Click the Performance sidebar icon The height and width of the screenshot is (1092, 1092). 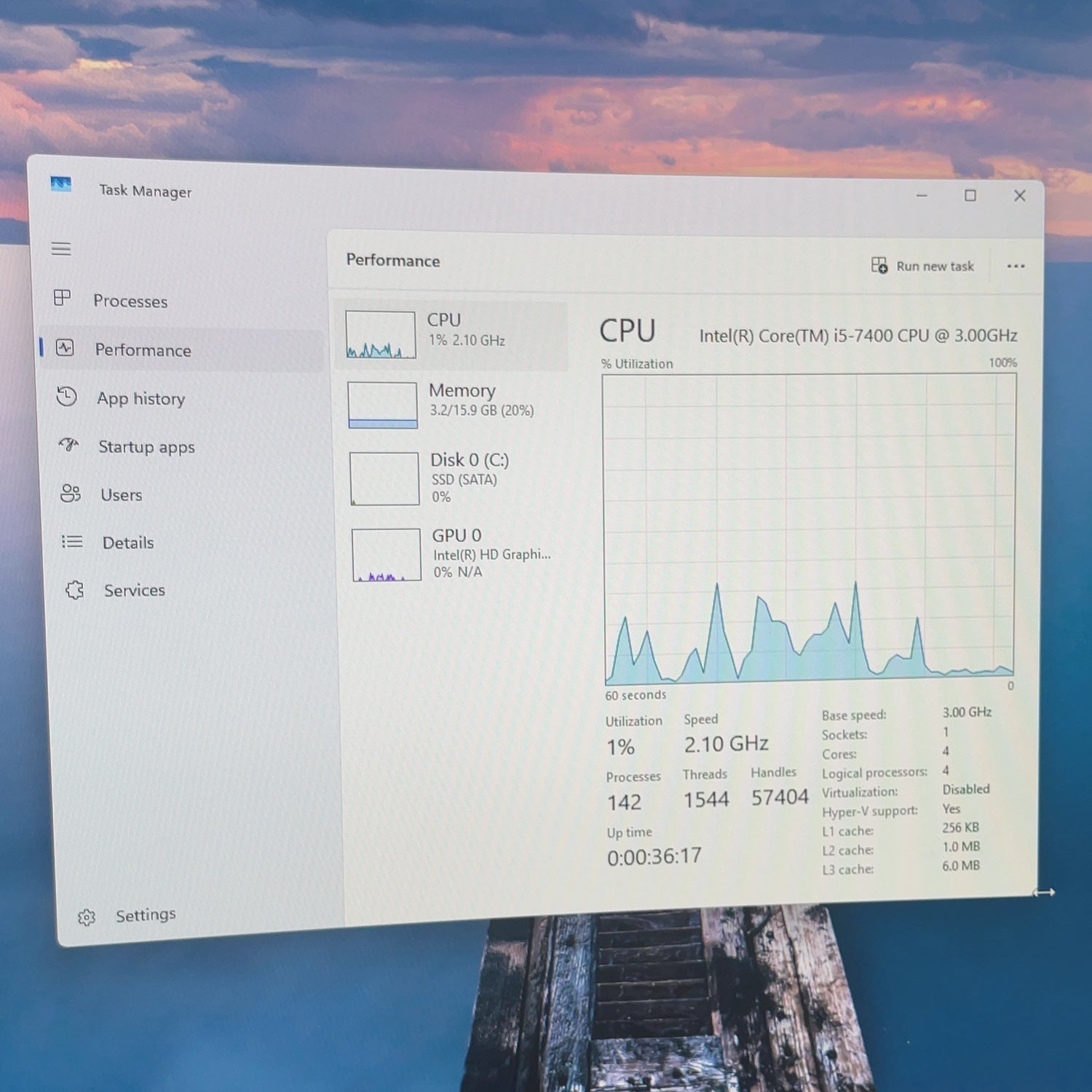tap(65, 348)
